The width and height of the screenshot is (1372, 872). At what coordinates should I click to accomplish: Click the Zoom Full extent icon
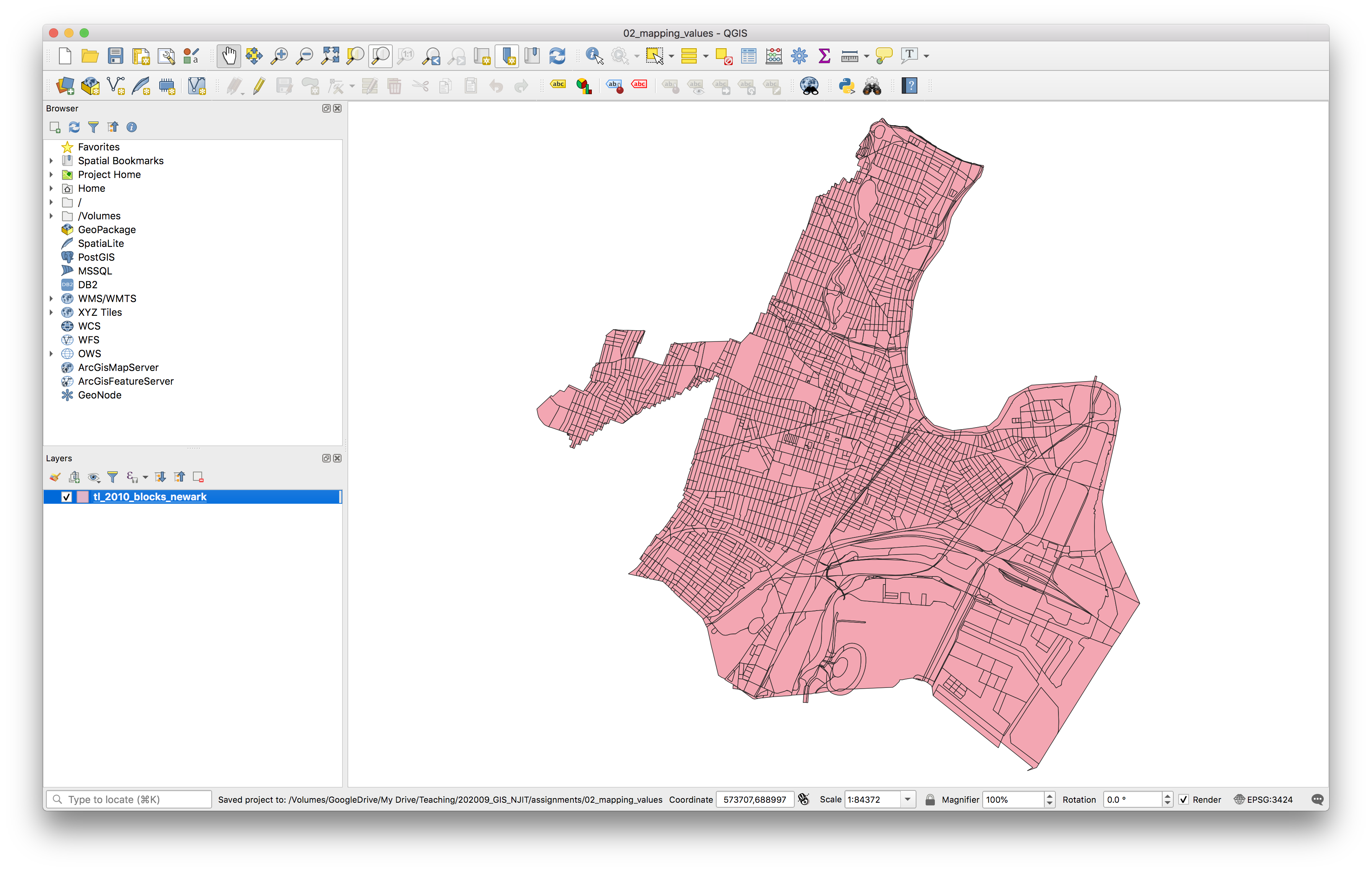[x=330, y=56]
